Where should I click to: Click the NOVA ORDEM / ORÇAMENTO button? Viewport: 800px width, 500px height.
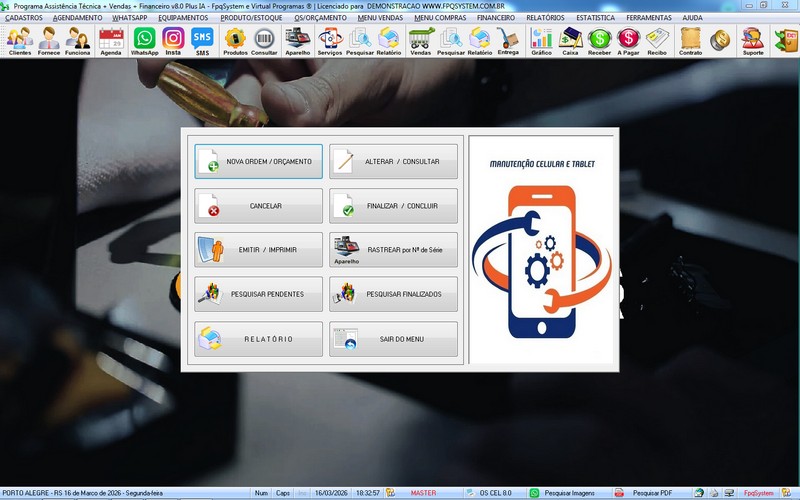(258, 161)
